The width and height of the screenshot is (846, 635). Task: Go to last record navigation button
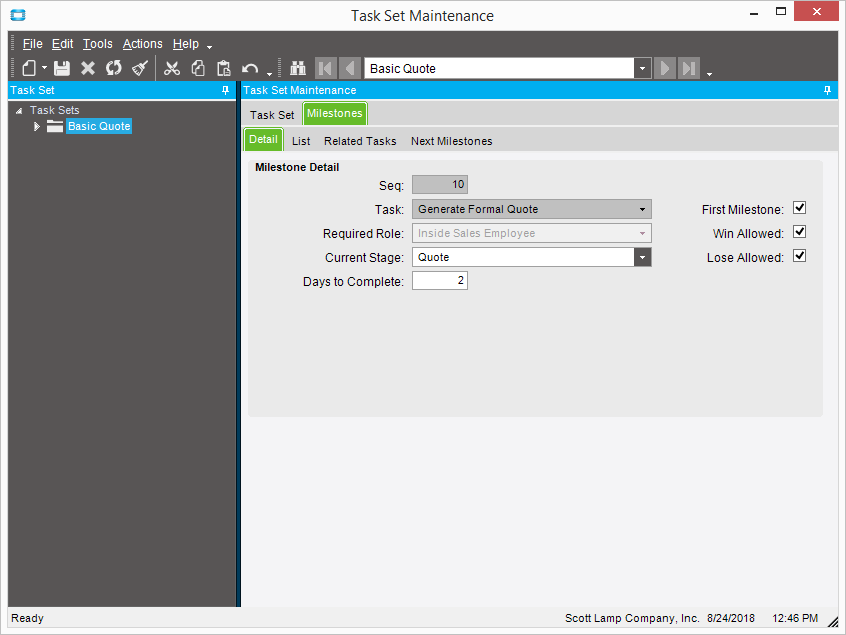coord(689,69)
